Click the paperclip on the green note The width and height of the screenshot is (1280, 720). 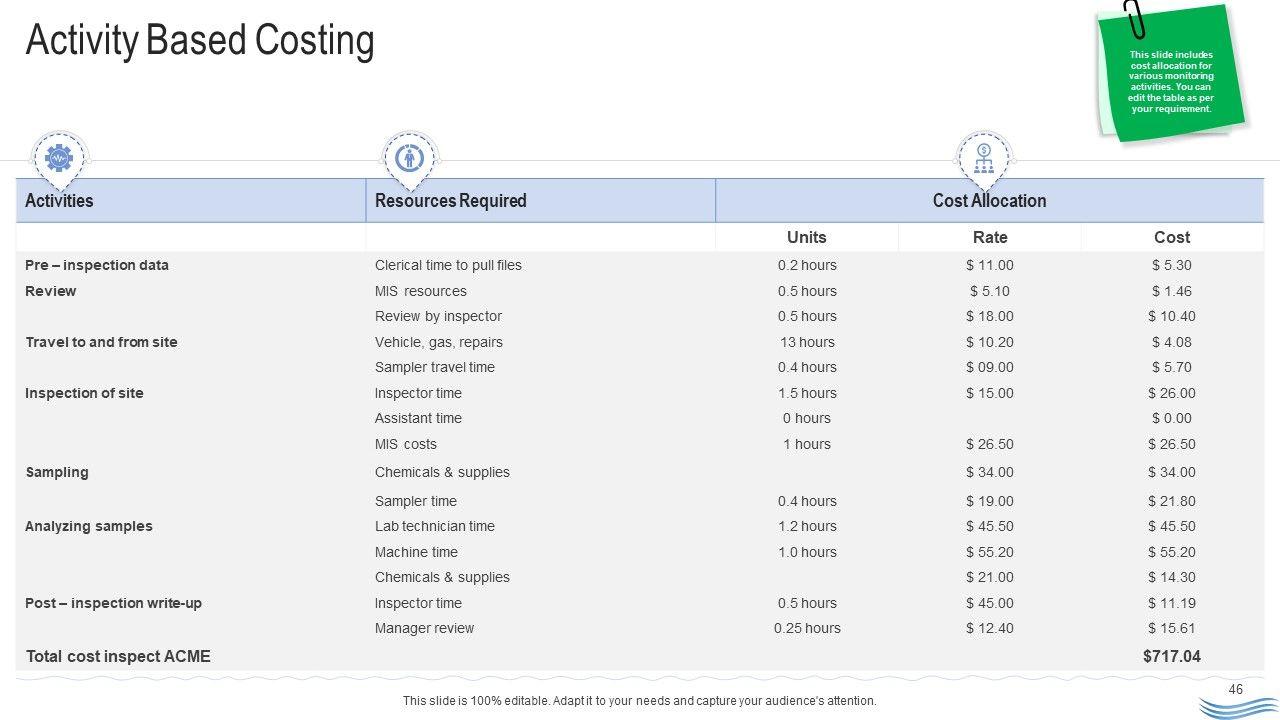(x=1136, y=20)
